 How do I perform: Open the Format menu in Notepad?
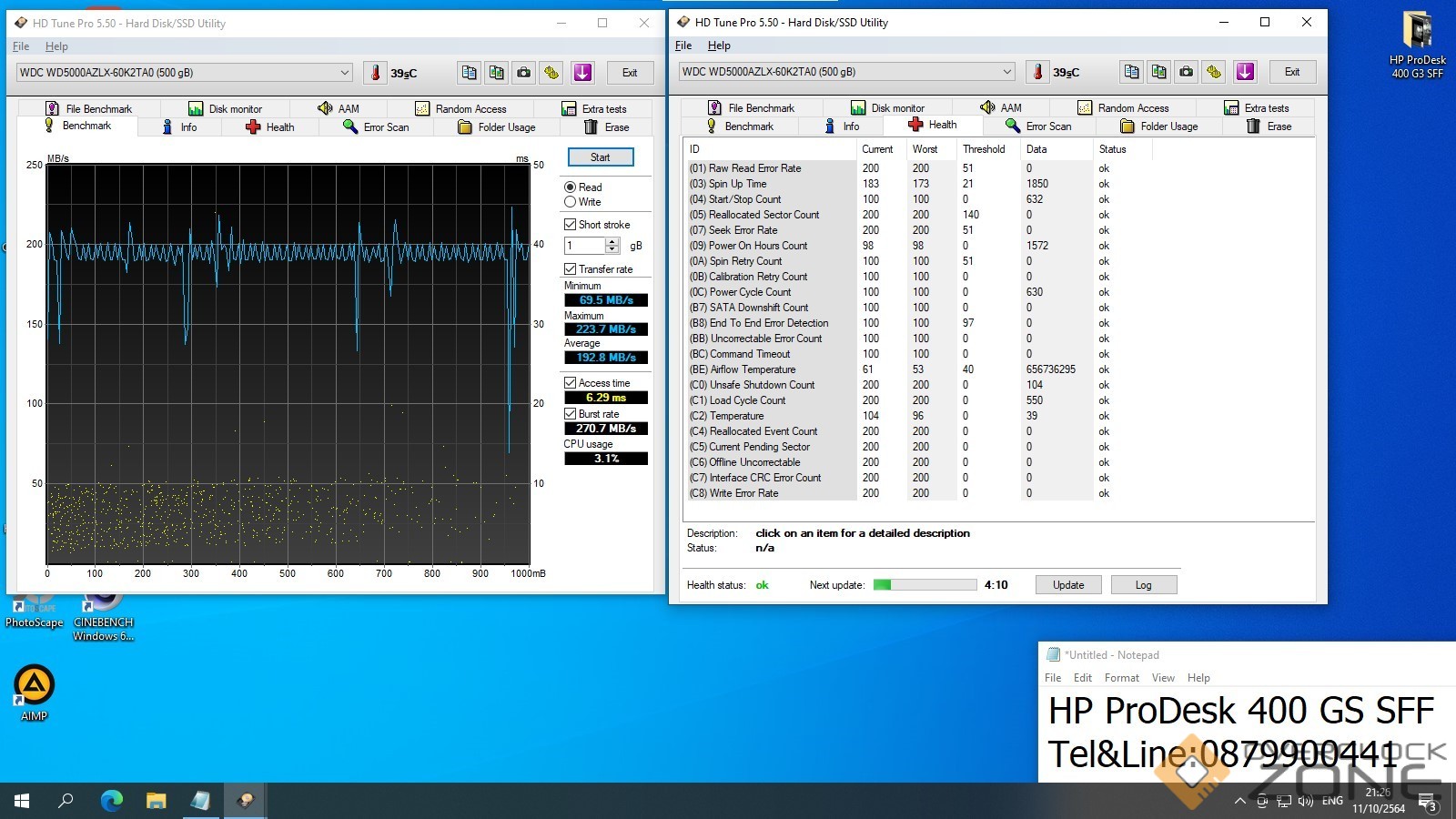point(1121,678)
